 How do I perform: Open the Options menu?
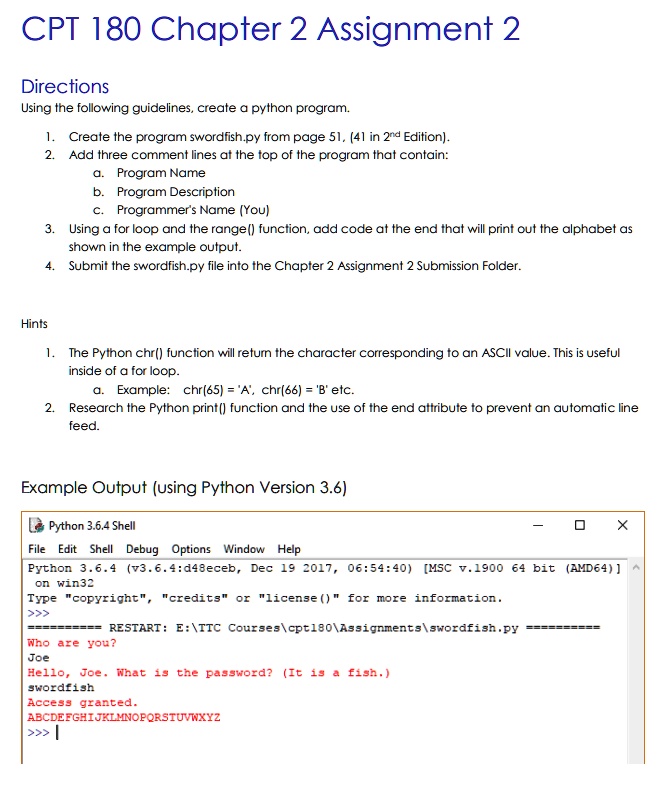pyautogui.click(x=191, y=549)
